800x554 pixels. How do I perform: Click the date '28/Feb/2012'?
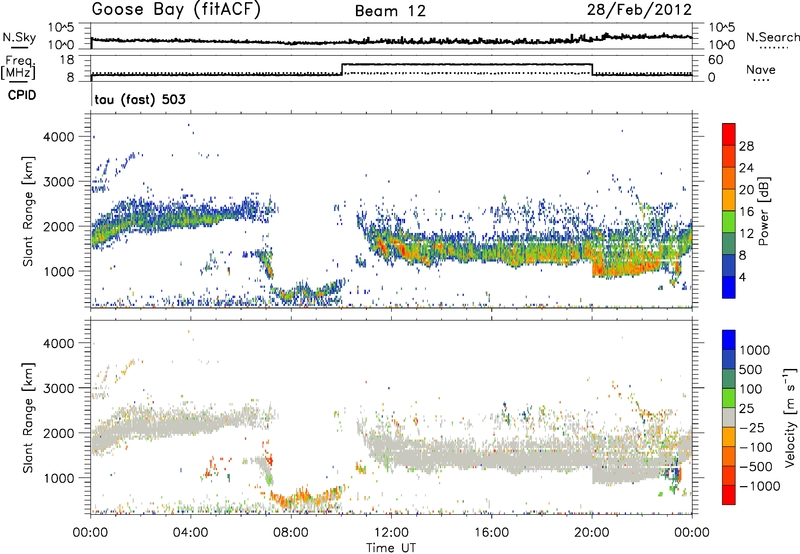pos(639,10)
